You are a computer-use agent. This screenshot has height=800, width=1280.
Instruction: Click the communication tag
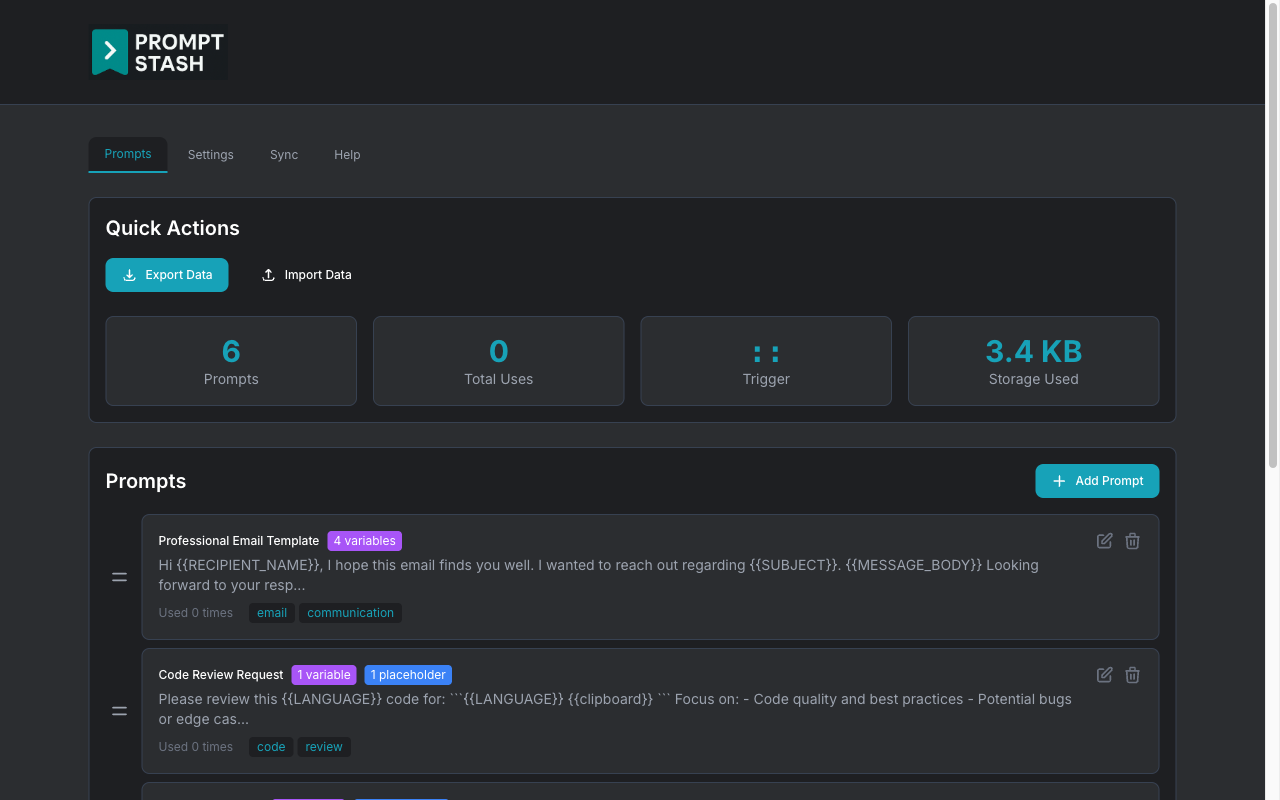coord(350,613)
